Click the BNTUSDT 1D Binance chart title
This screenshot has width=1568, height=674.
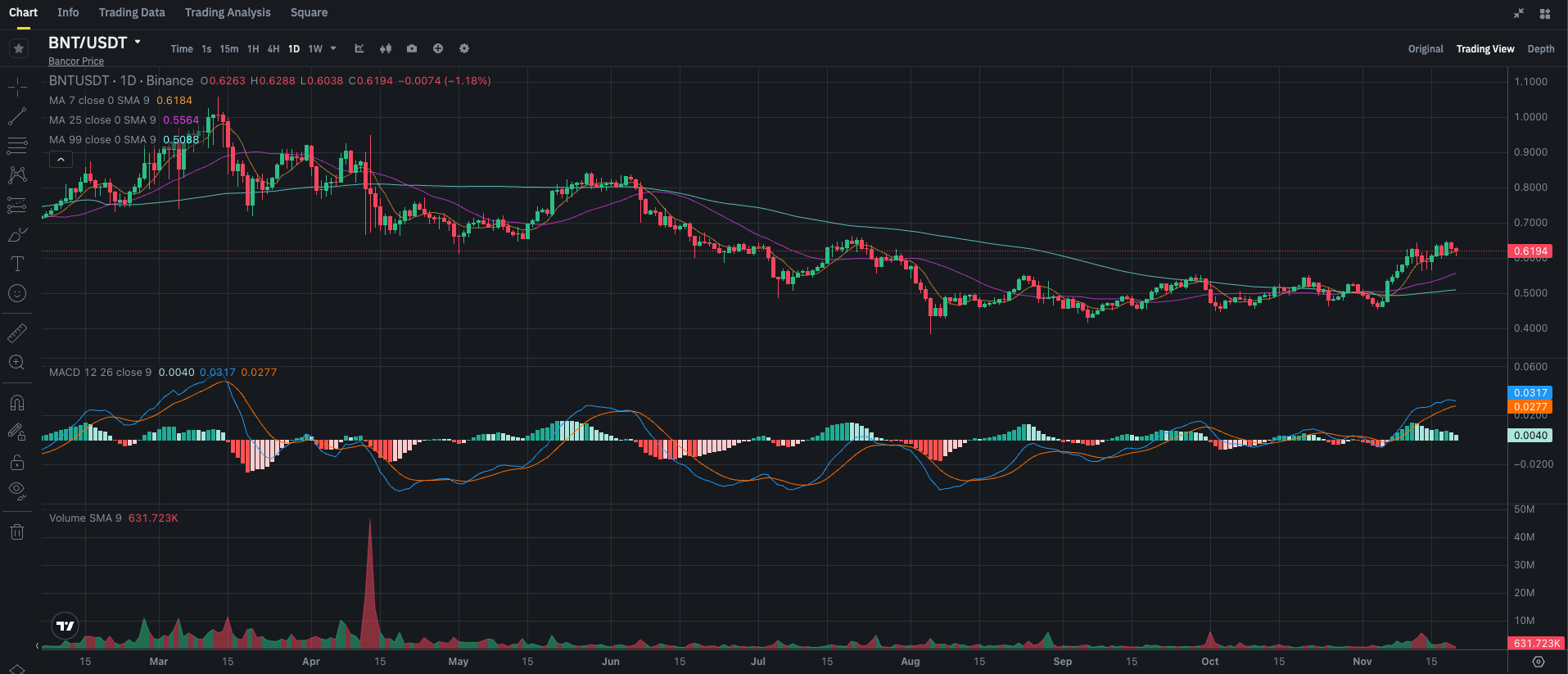coord(121,81)
